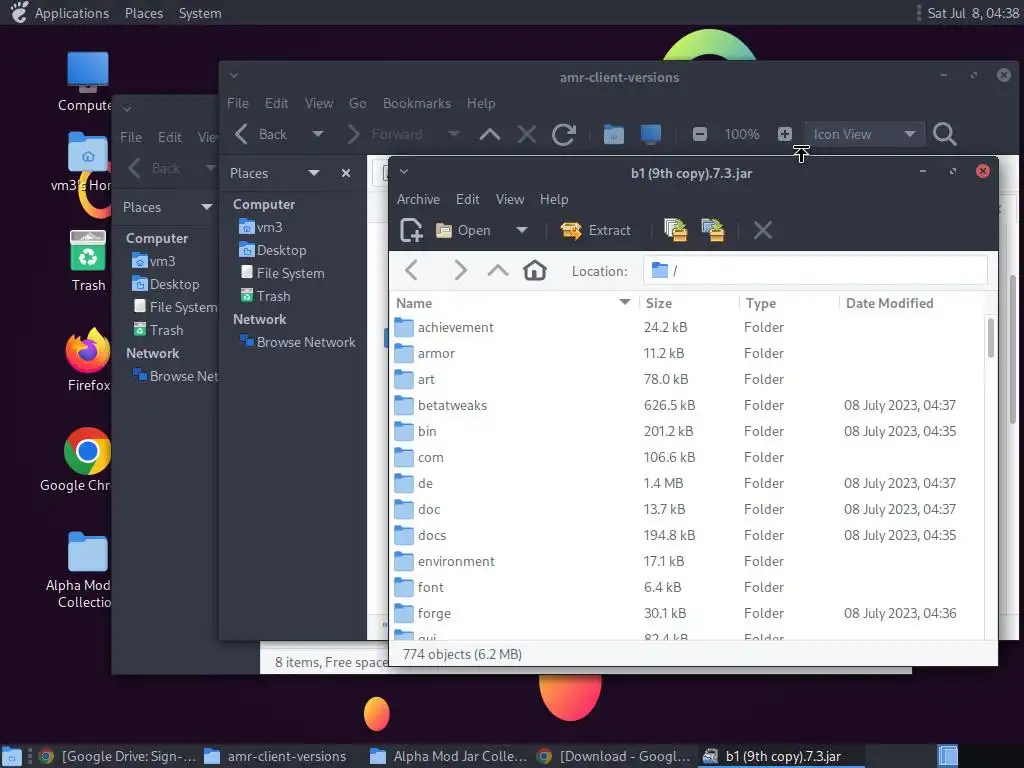Click the Up folder arrow in amr-client-versions toolbar
This screenshot has width=1024, height=768.
point(490,134)
